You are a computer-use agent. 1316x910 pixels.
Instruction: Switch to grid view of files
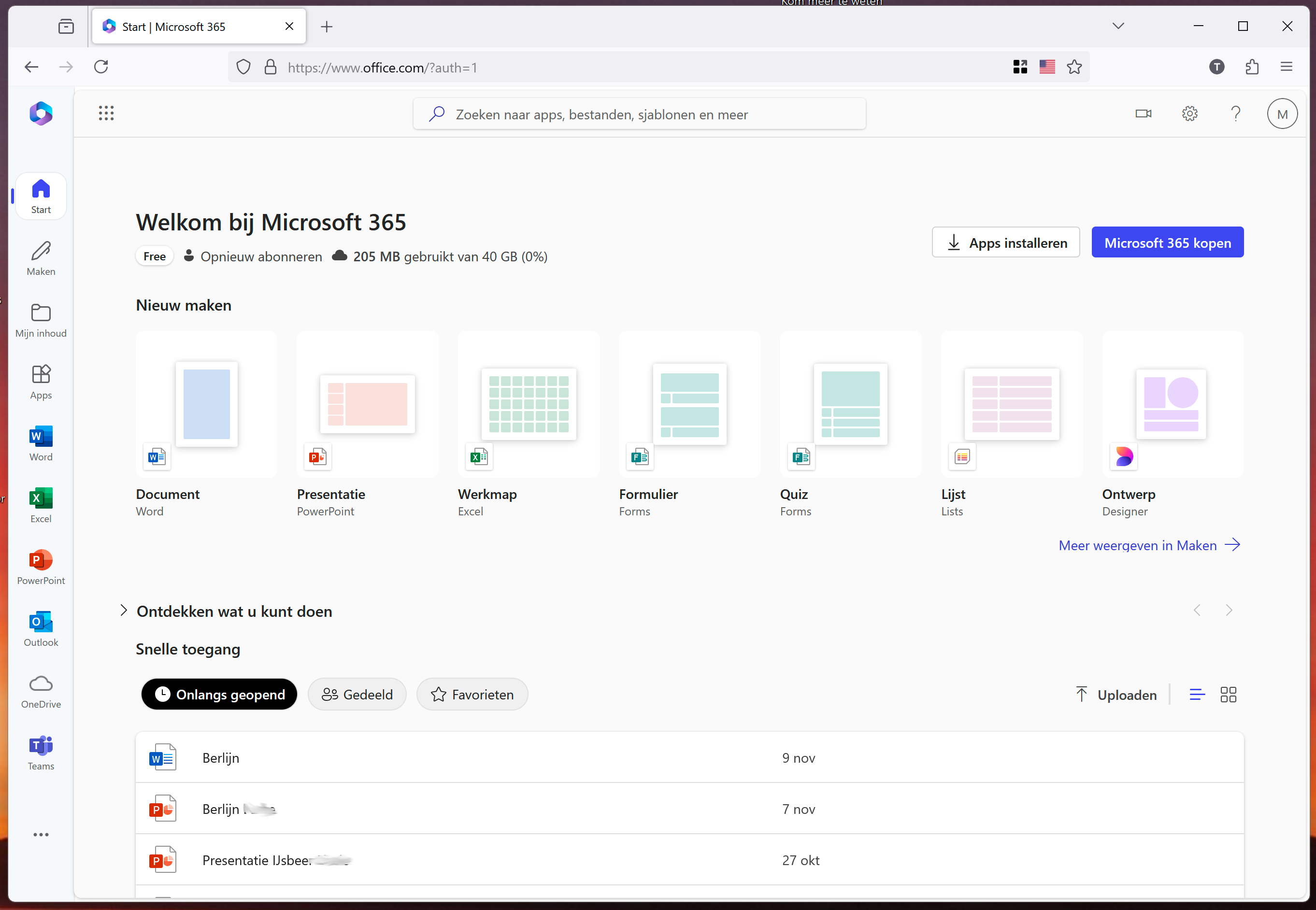(1228, 694)
